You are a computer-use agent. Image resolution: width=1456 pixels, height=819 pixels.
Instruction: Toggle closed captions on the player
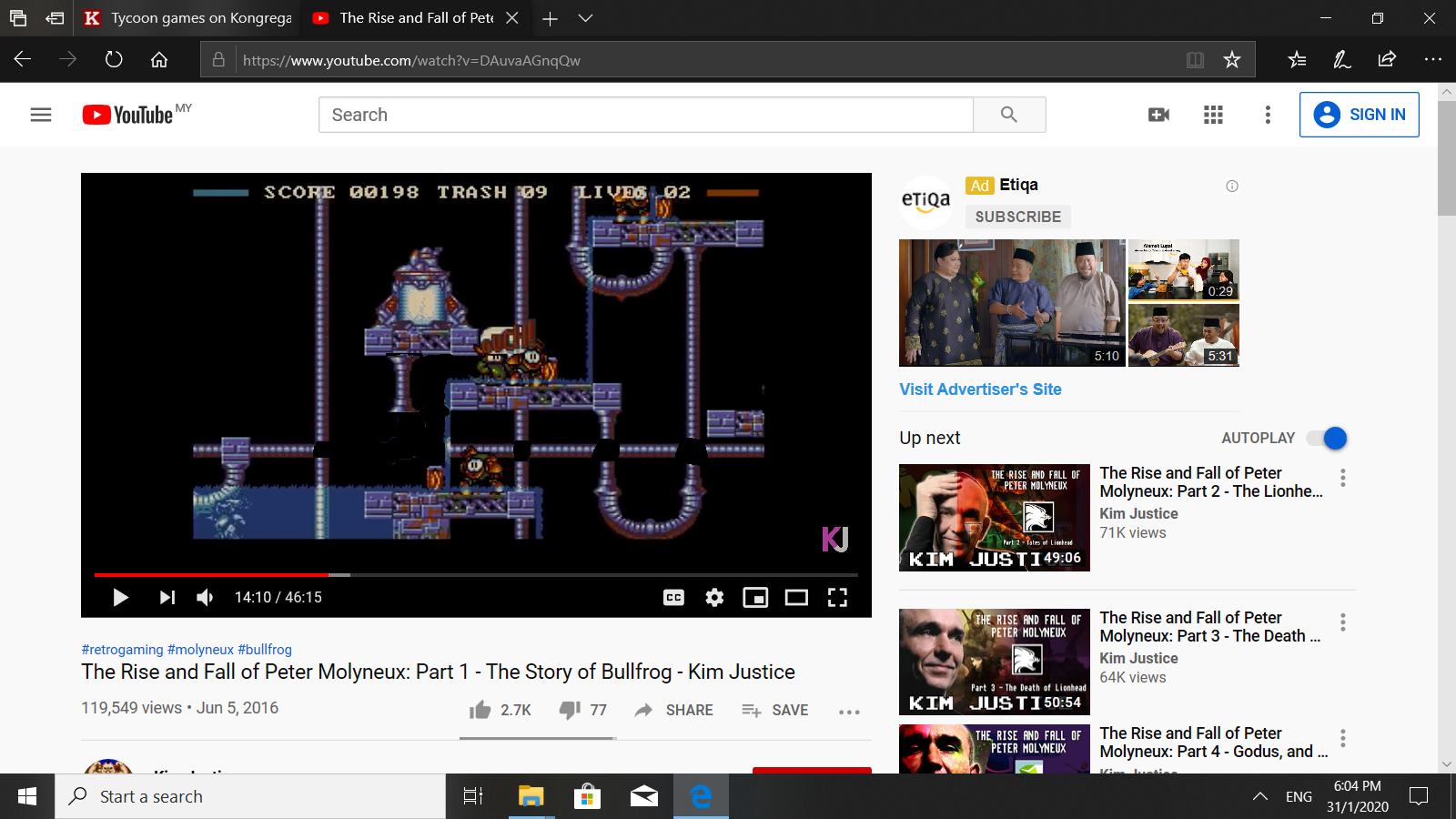pos(673,598)
